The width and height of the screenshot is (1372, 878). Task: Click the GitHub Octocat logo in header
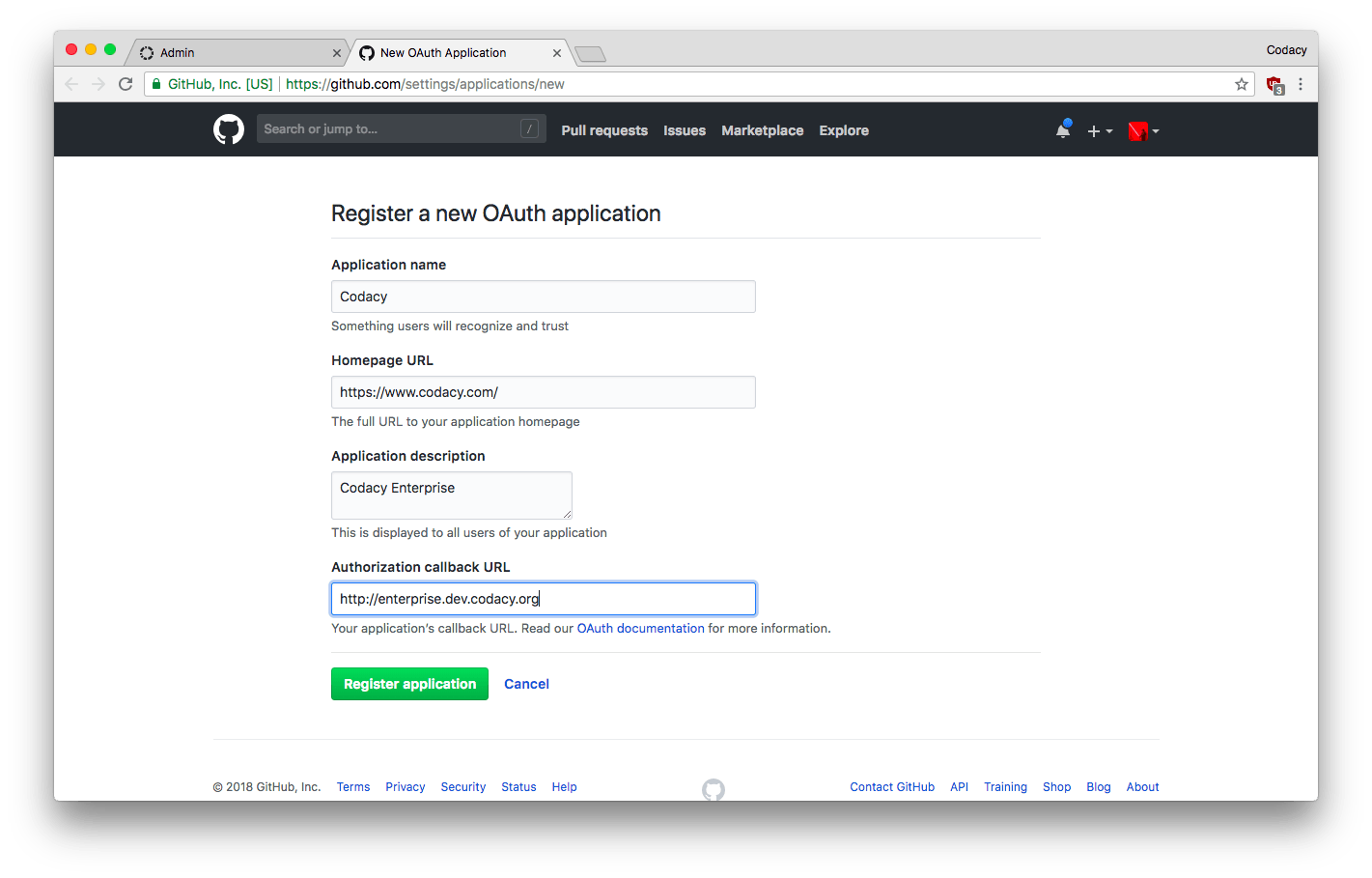229,129
